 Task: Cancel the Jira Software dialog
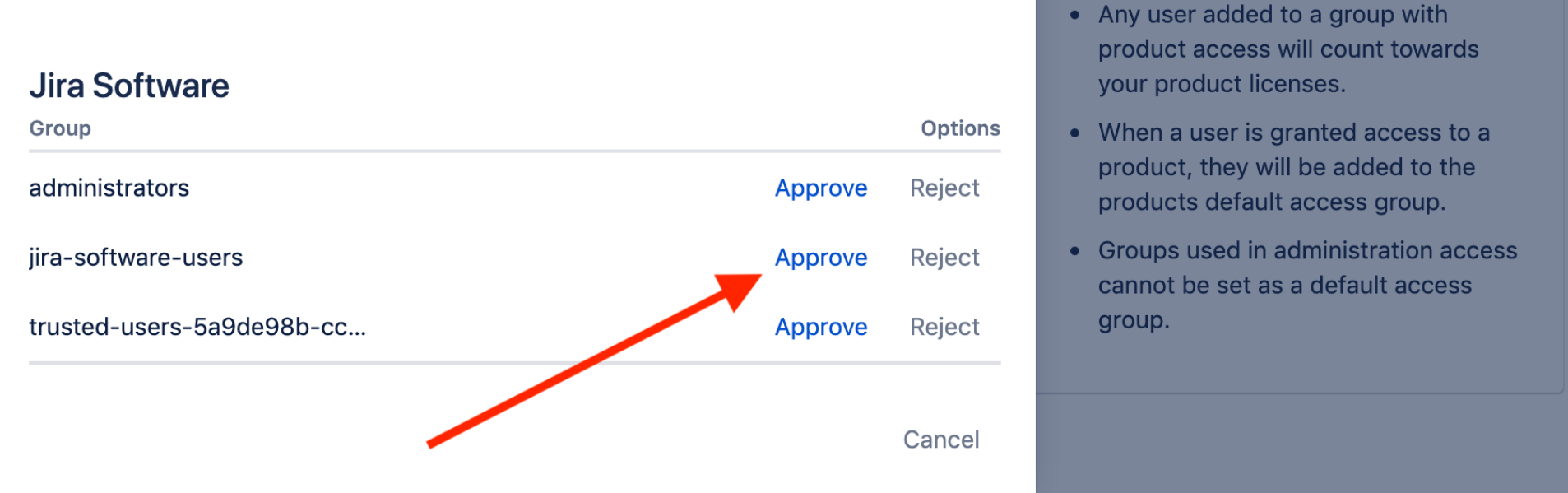[940, 440]
